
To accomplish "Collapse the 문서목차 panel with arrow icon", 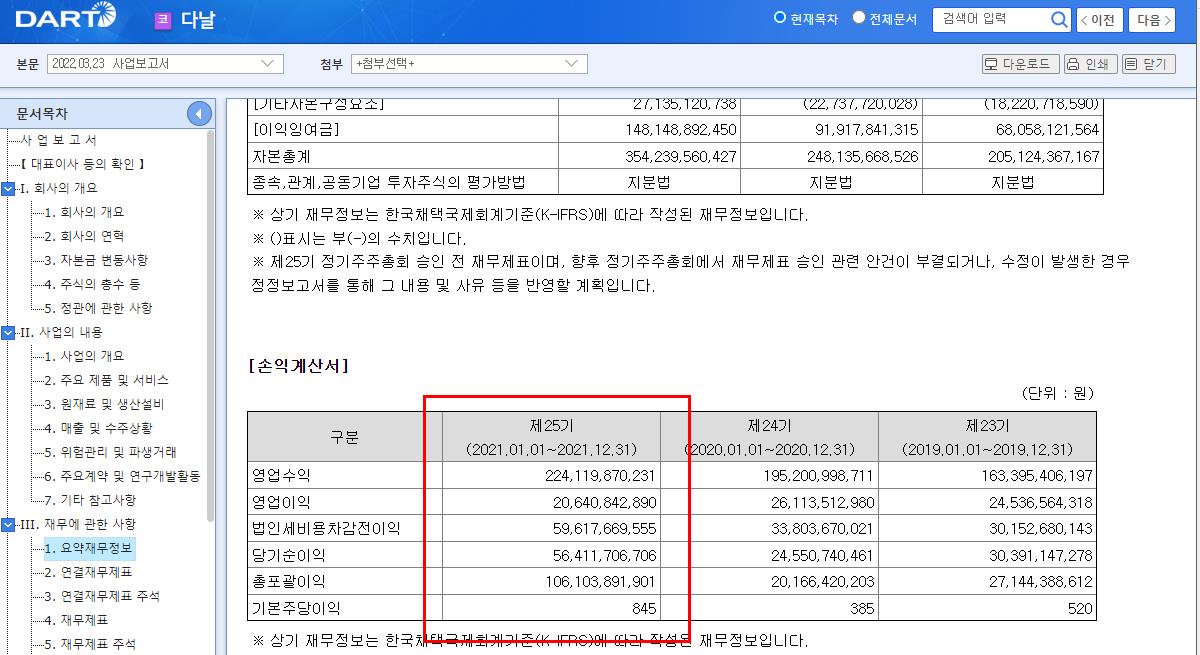I will coord(200,114).
